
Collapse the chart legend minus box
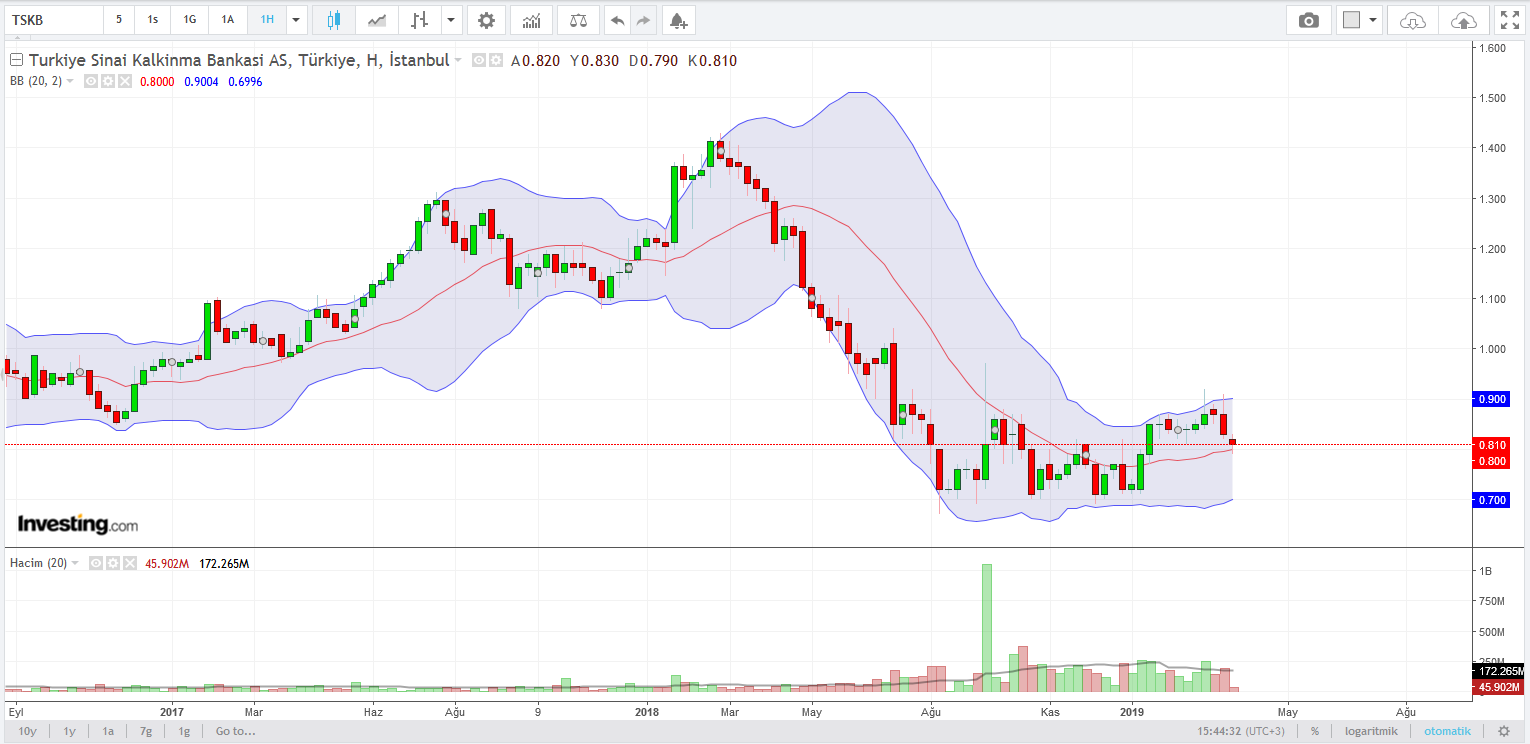(16, 60)
